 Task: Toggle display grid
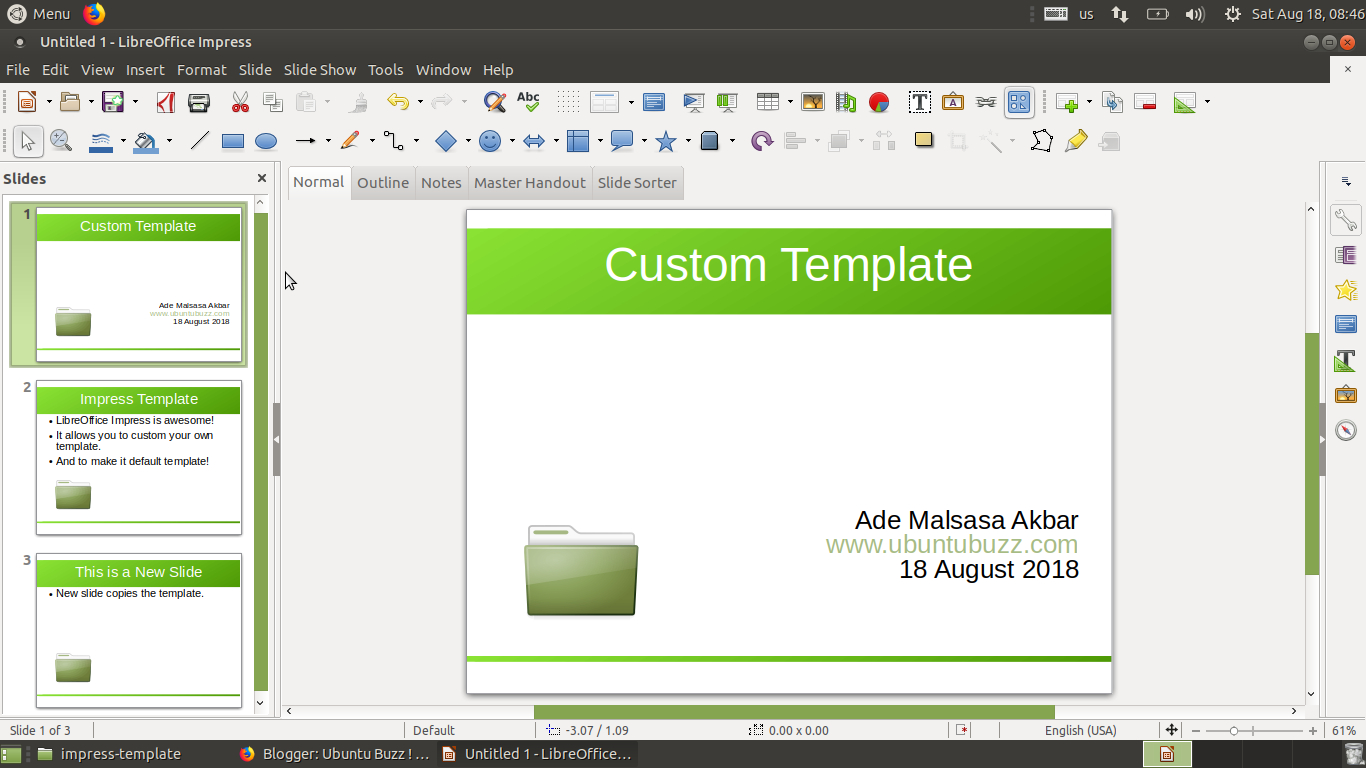[569, 102]
